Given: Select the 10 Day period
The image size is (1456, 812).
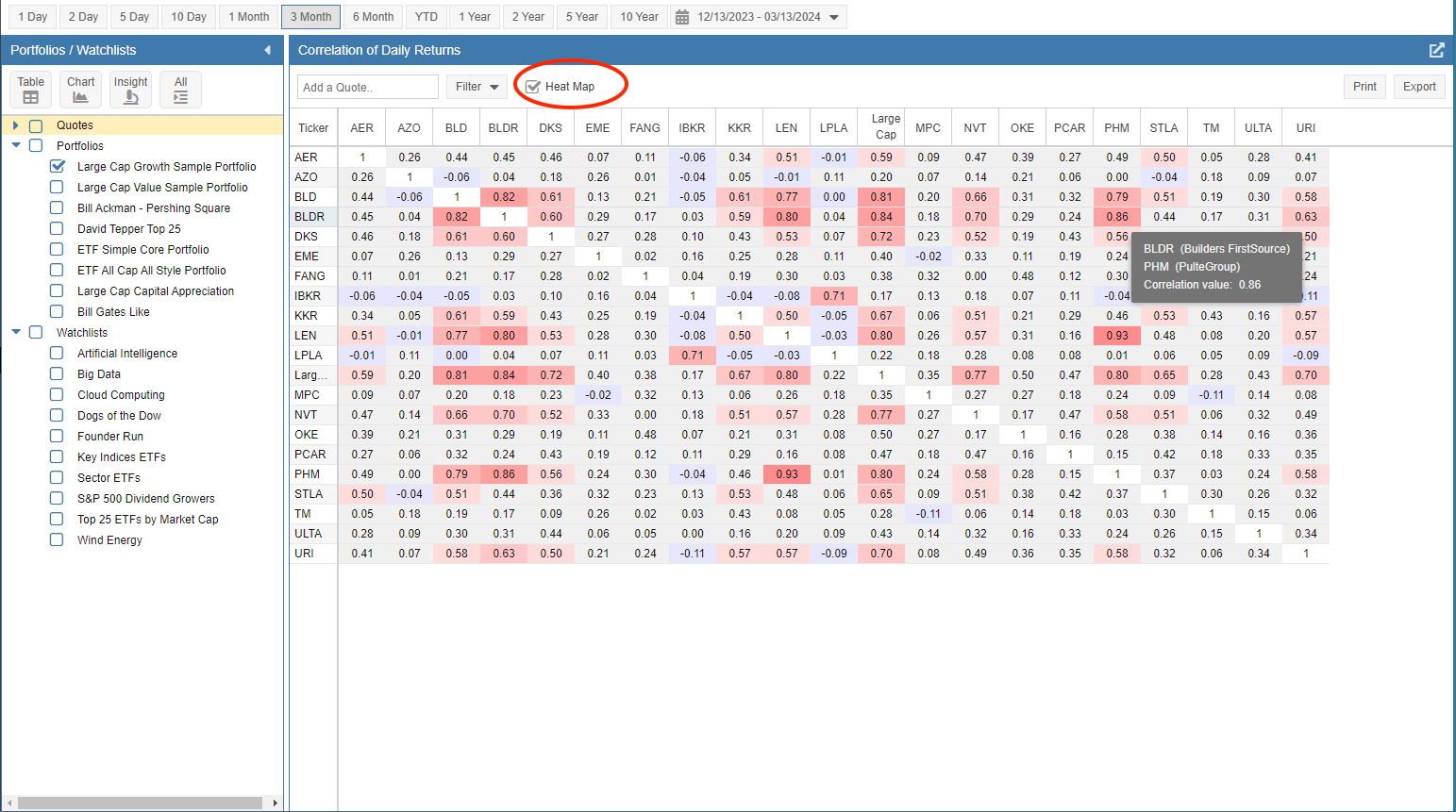Looking at the screenshot, I should point(189,17).
